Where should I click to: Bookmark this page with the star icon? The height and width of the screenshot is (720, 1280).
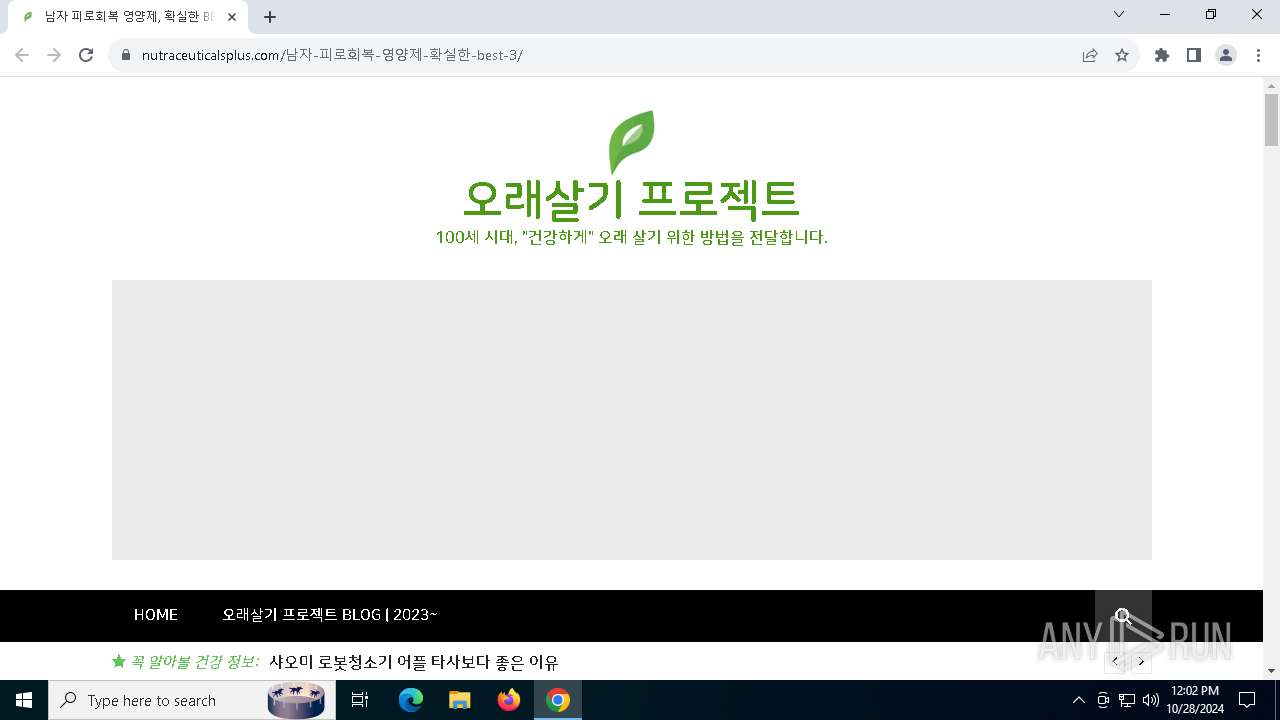tap(1122, 55)
